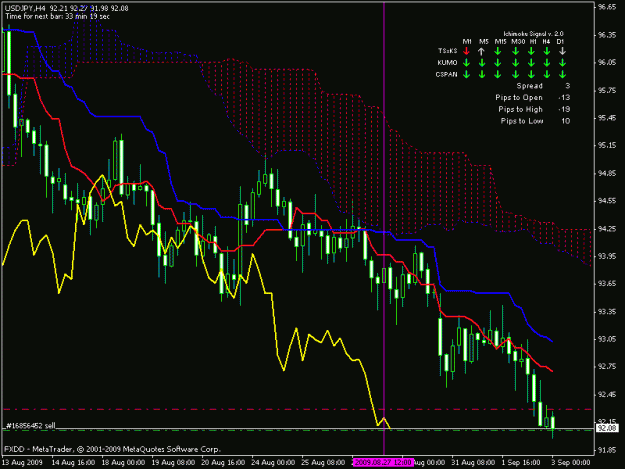Click the KUMO signal arrow under M30
The width and height of the screenshot is (625, 469).
516,63
